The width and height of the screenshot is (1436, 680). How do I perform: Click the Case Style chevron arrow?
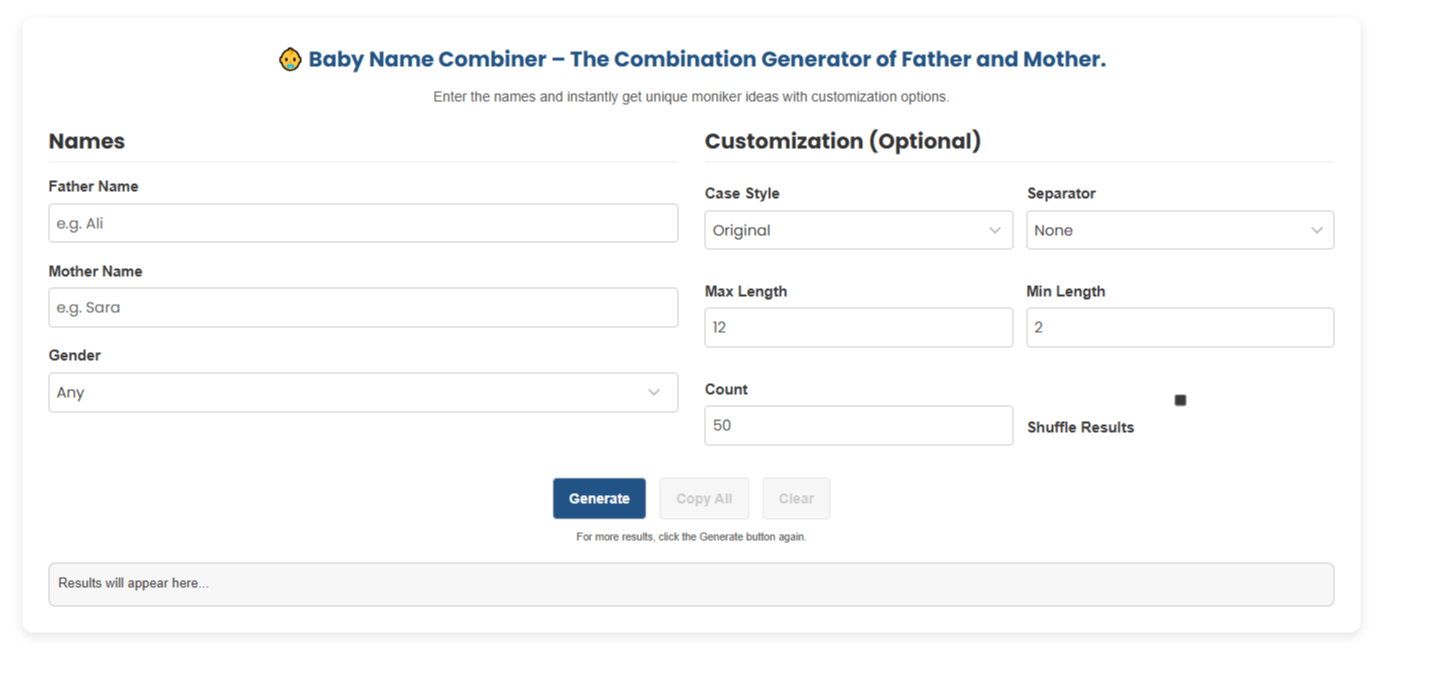(996, 230)
